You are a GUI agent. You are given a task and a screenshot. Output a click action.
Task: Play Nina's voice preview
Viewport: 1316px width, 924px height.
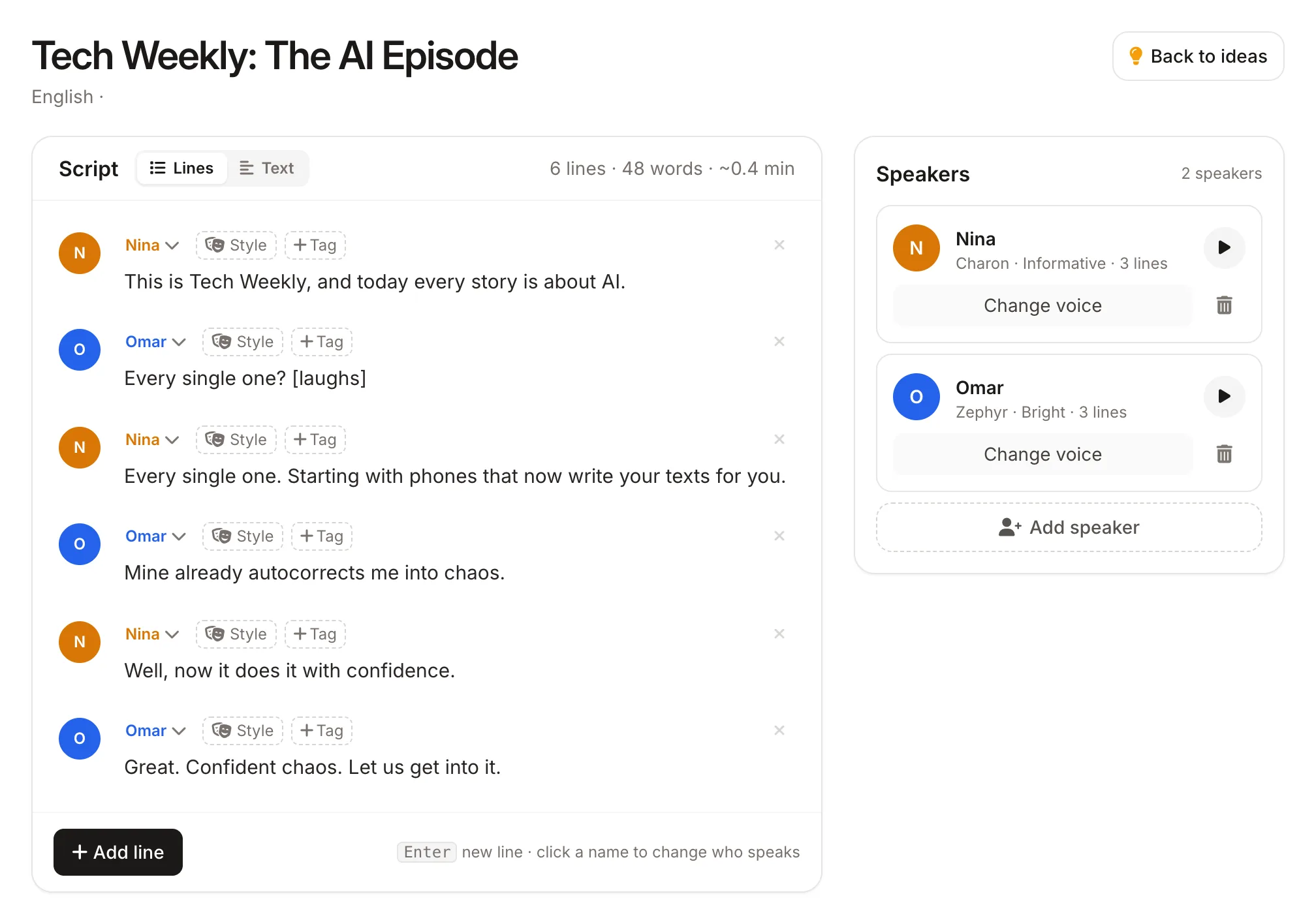1224,247
